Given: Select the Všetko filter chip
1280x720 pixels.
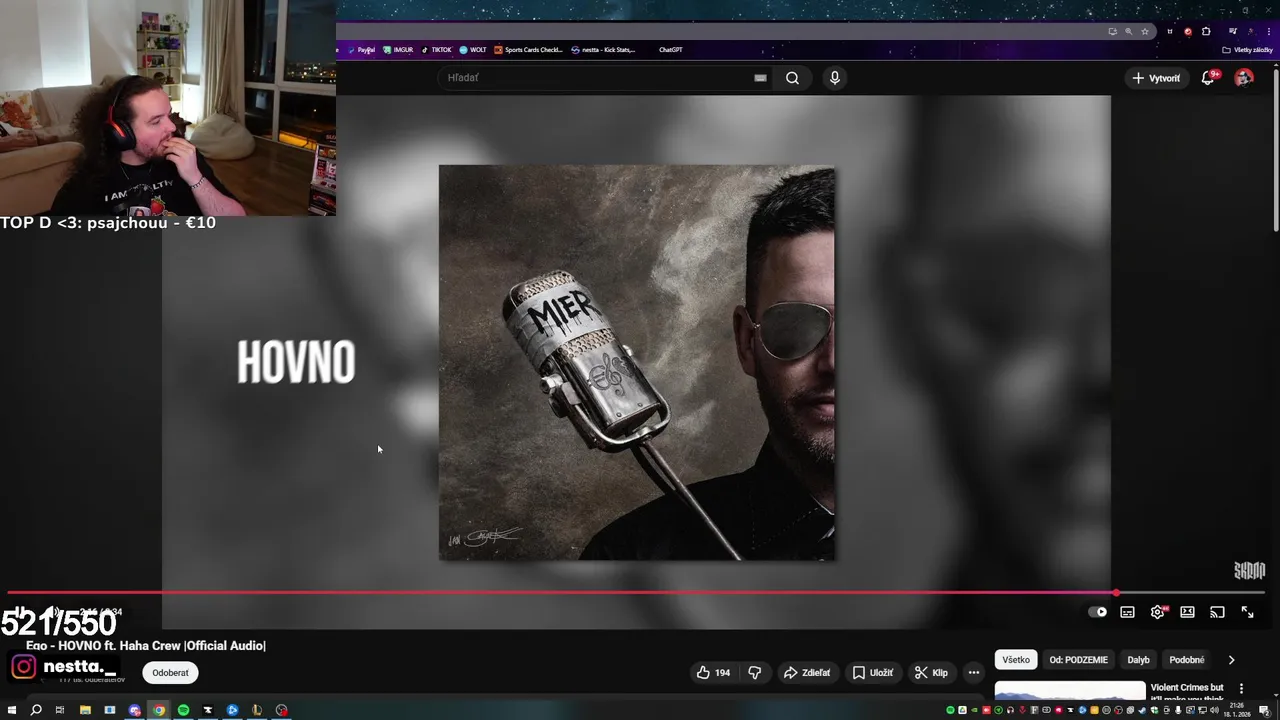Looking at the screenshot, I should (1016, 660).
